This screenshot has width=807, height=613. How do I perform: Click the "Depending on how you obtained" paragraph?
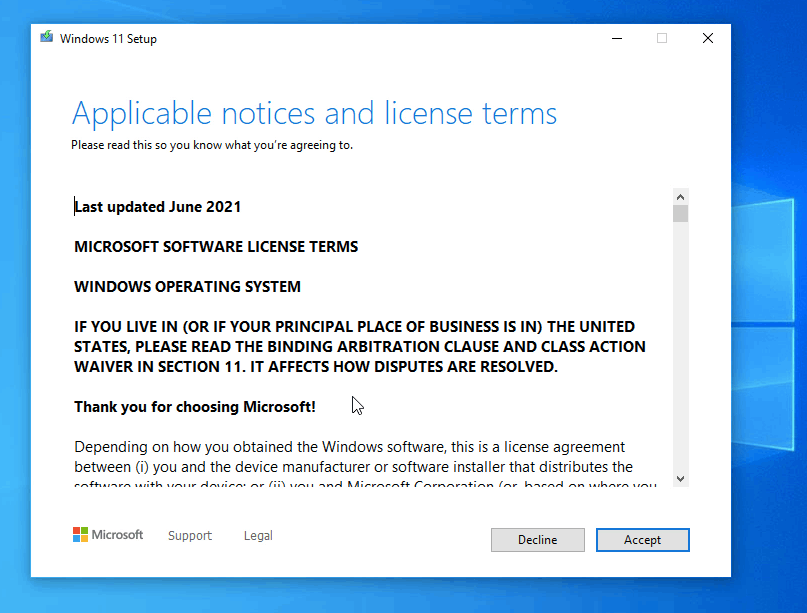365,466
